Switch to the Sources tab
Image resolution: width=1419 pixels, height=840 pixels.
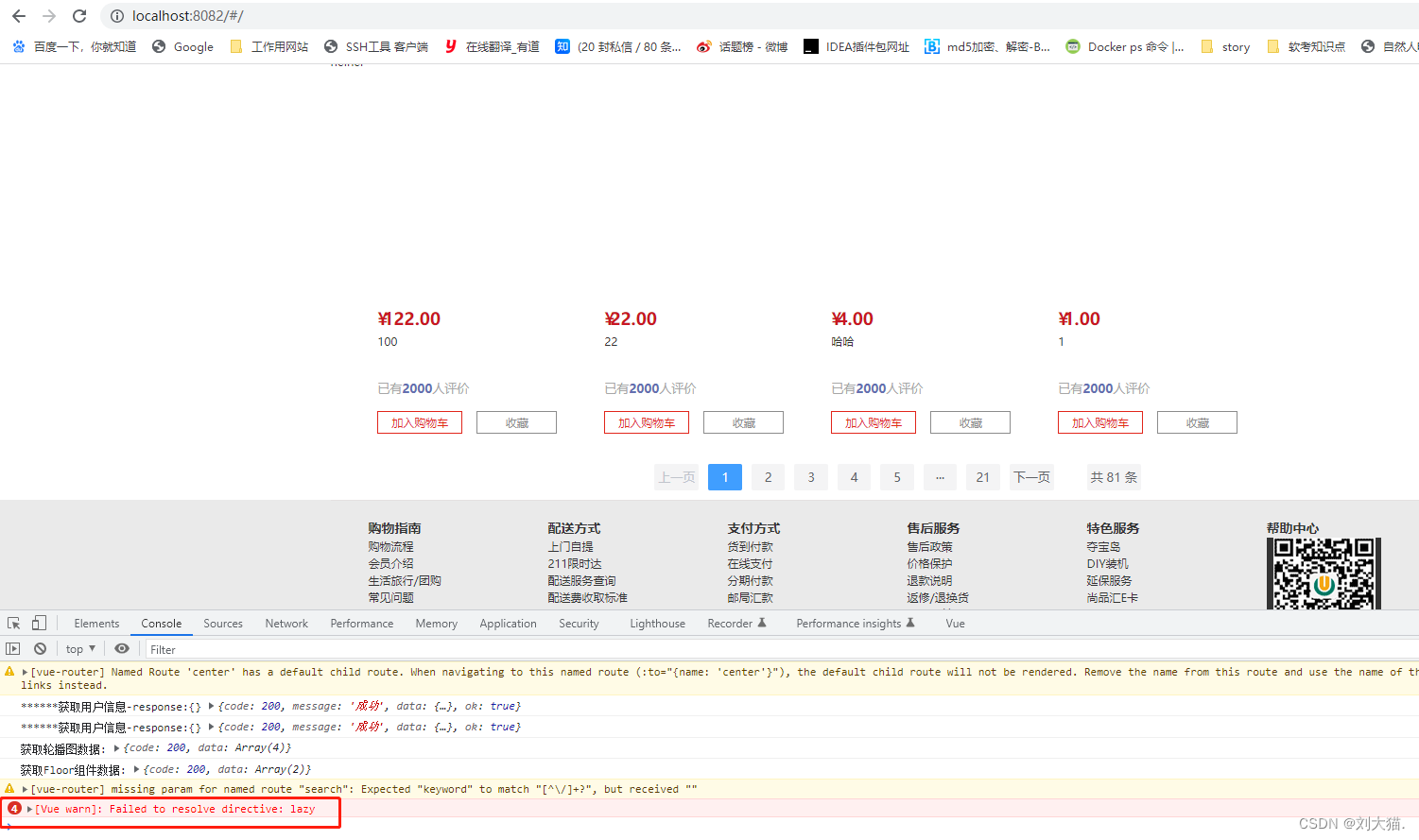pyautogui.click(x=223, y=624)
